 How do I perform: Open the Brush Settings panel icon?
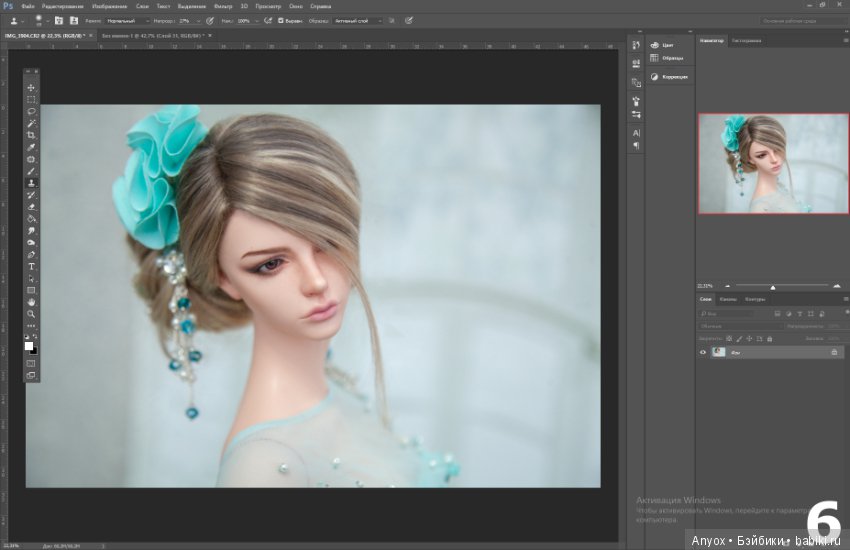pos(636,101)
